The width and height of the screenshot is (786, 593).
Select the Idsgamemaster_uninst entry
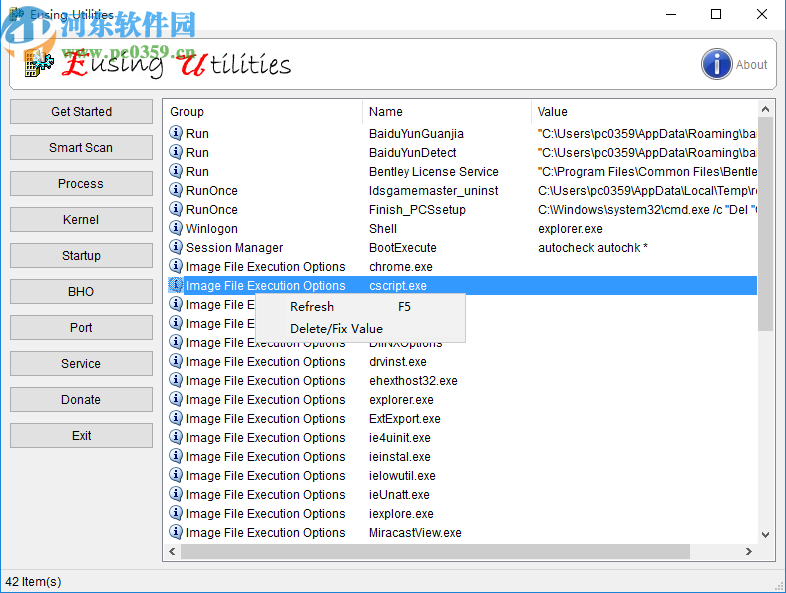coord(434,191)
